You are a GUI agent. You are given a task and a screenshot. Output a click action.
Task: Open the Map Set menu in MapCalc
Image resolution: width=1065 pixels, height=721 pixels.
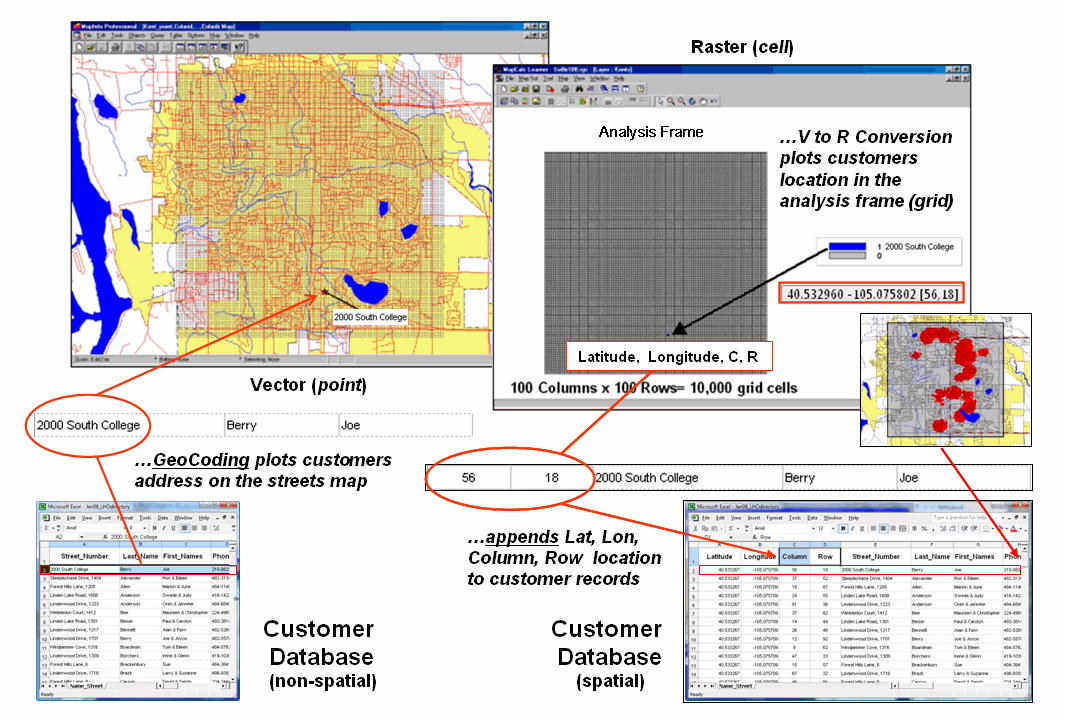click(x=528, y=78)
